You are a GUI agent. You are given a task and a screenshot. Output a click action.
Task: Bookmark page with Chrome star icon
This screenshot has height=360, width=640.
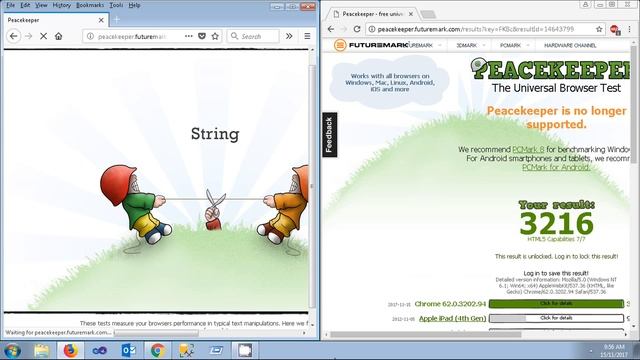[x=599, y=29]
